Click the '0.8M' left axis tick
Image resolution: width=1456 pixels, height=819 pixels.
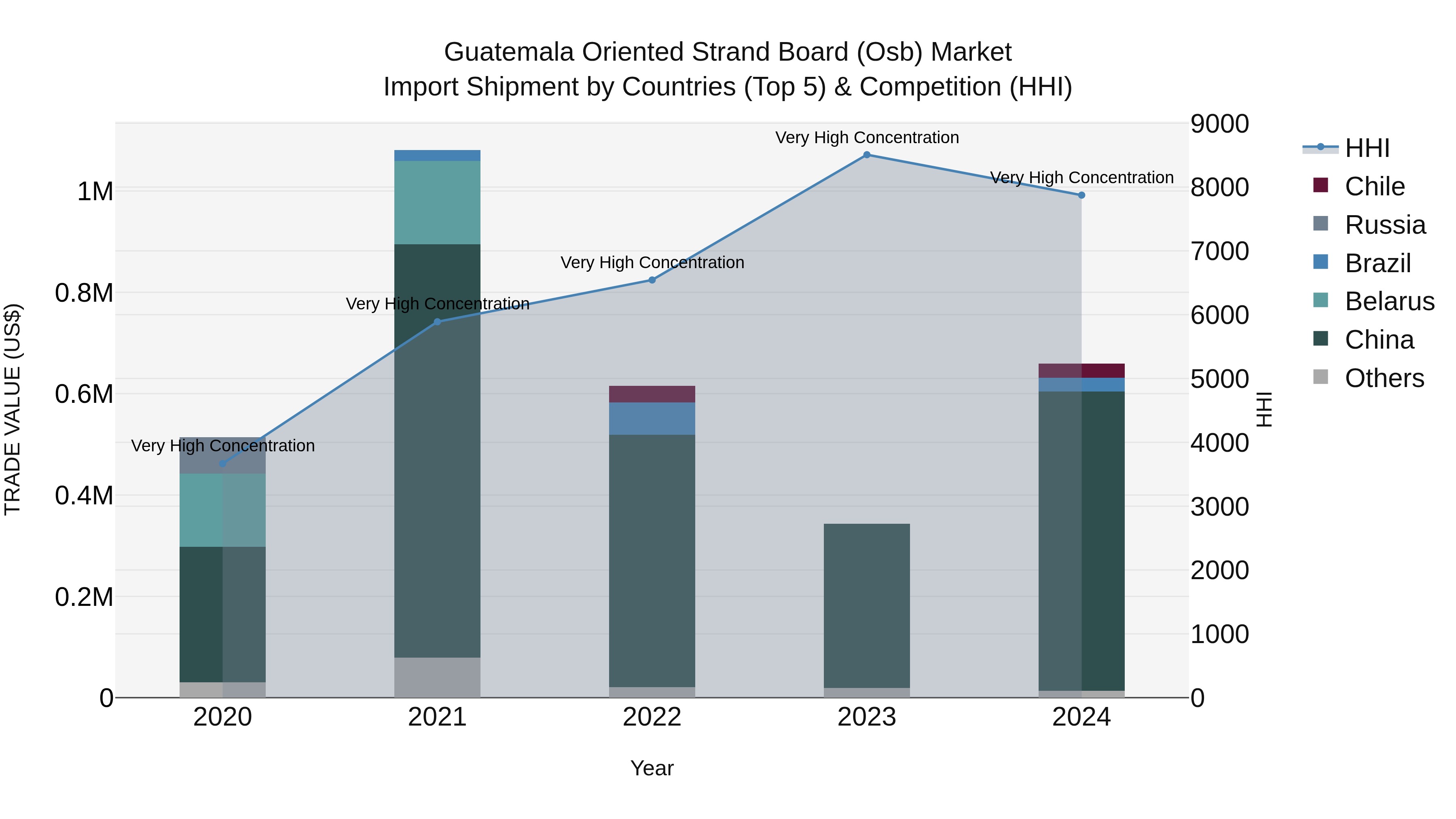(84, 293)
